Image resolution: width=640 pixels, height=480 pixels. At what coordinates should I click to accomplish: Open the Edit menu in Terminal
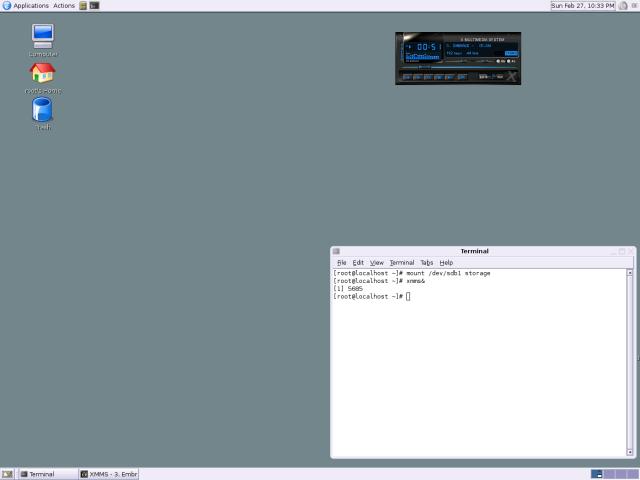point(358,262)
